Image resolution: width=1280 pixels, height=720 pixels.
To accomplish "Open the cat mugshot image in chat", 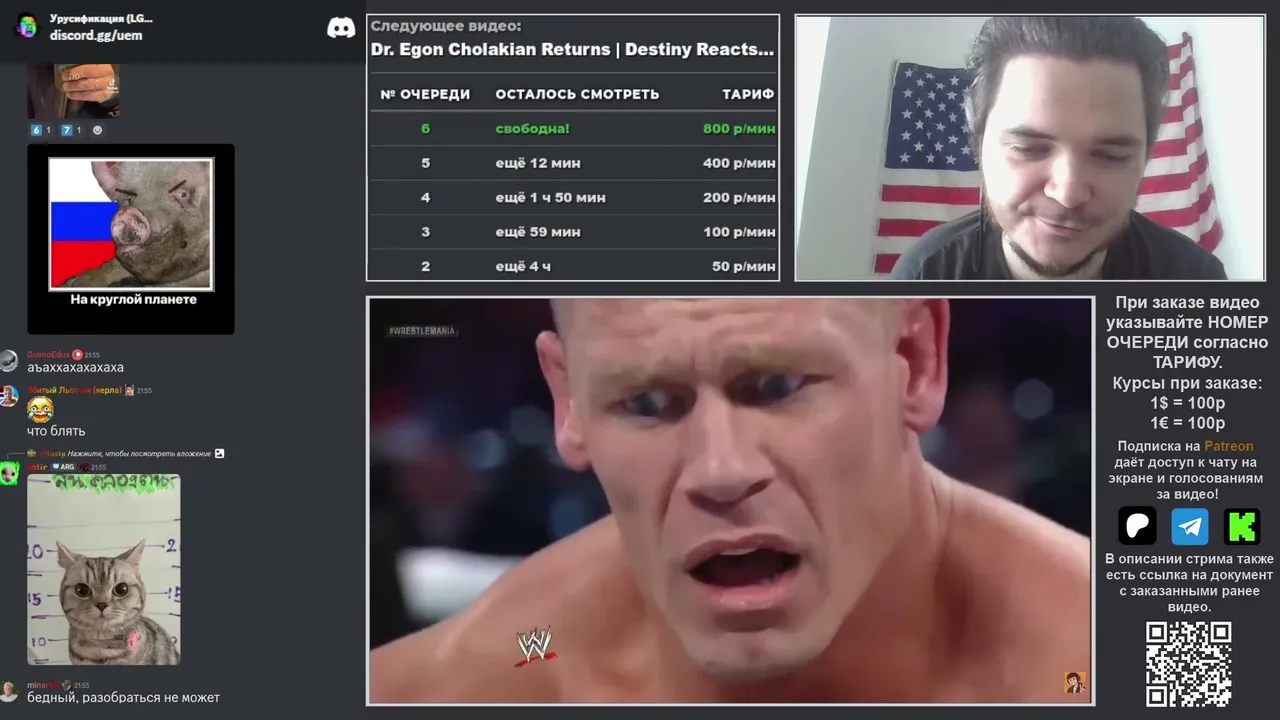I will (104, 569).
